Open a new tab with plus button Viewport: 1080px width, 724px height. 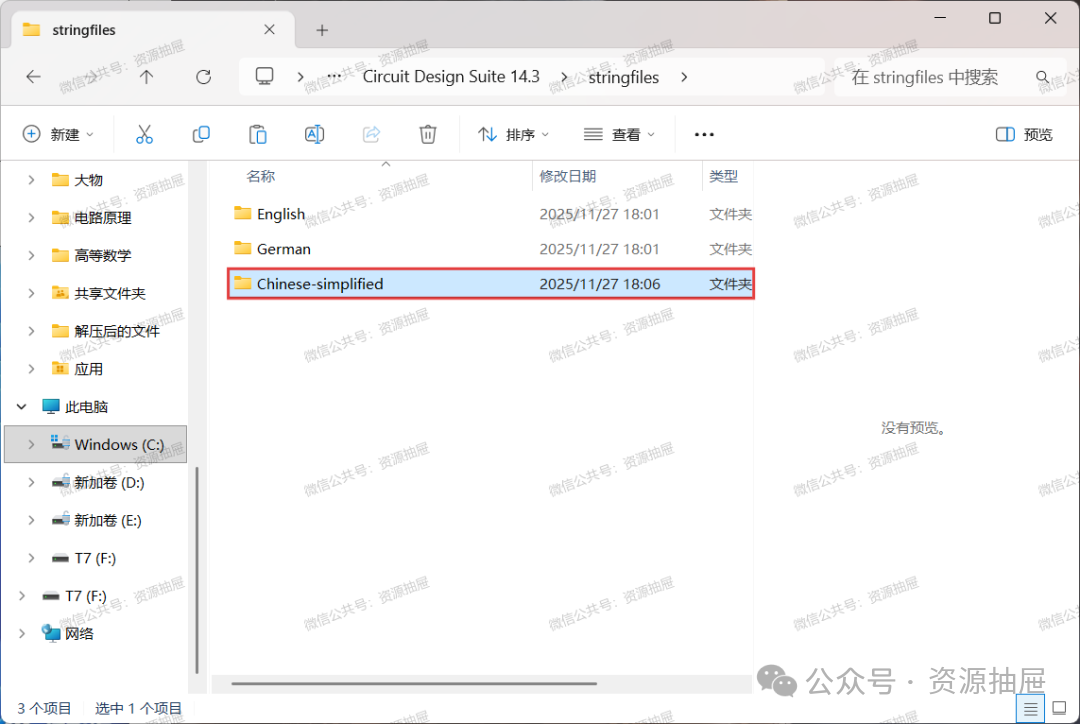tap(322, 30)
